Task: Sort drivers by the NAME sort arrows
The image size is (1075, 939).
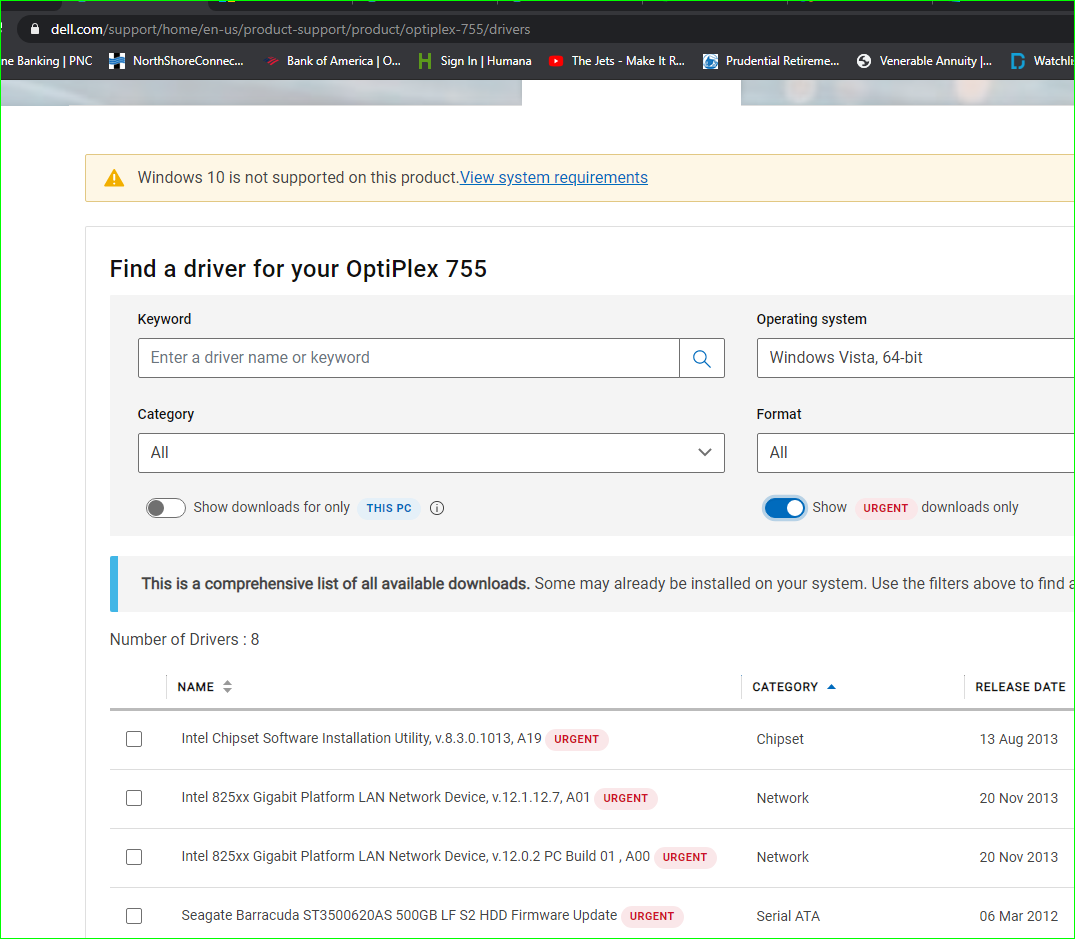Action: (x=228, y=687)
